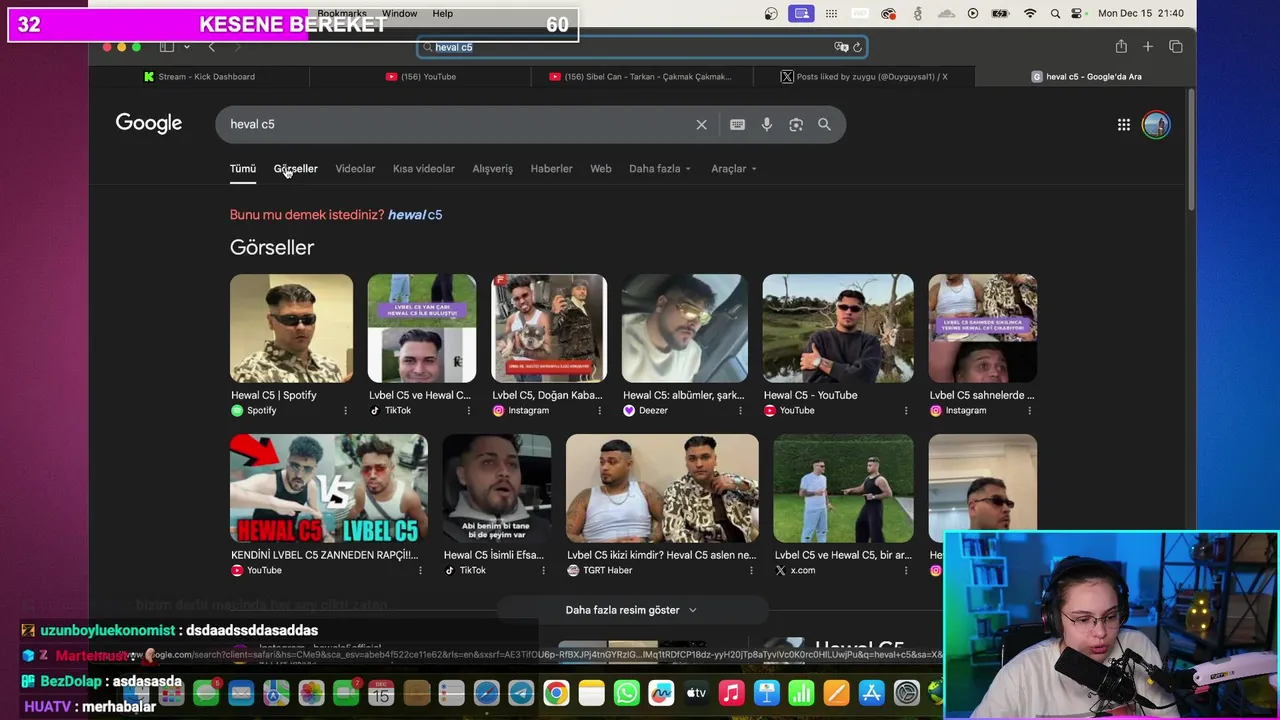Viewport: 1280px width, 720px height.
Task: Switch to Kısa videolar tab
Action: 424,169
